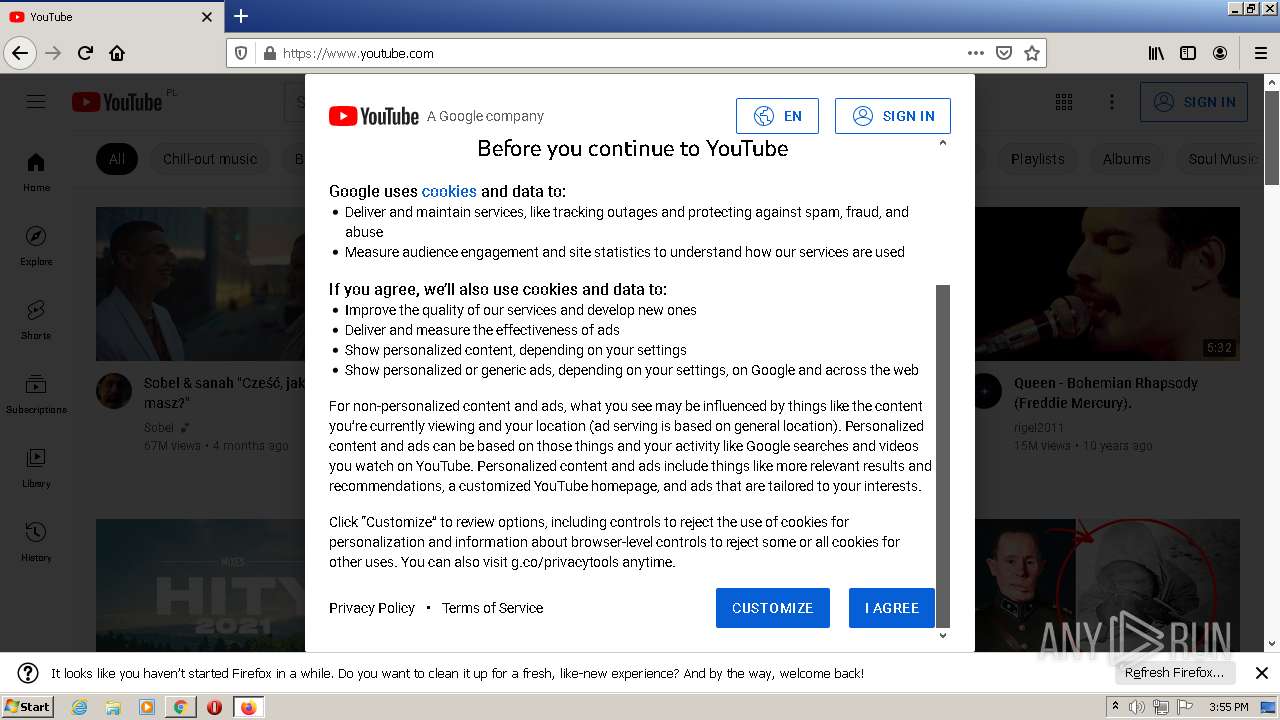Select the YouTube browser tab
Image resolution: width=1280 pixels, height=720 pixels.
[111, 17]
